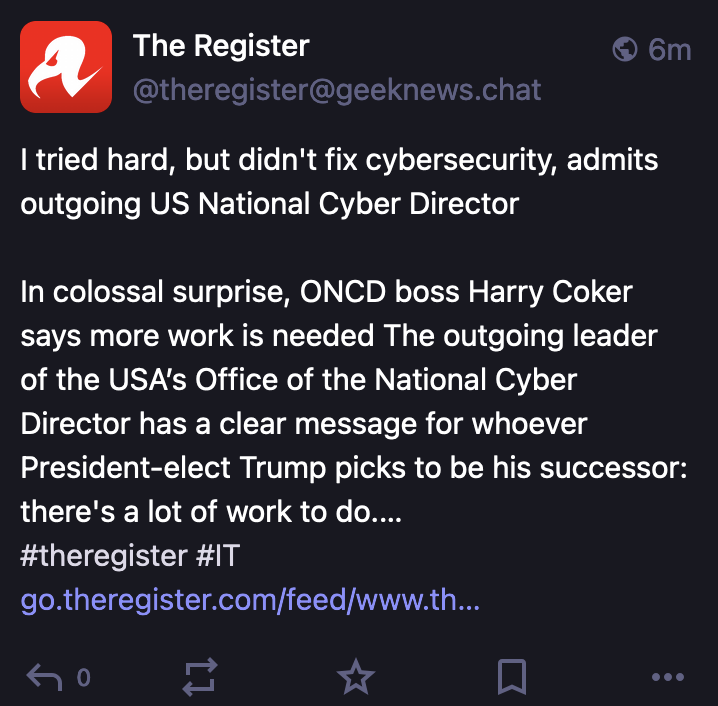Screen dimensions: 718x706
Task: Click the reply count number 0
Action: 84,678
